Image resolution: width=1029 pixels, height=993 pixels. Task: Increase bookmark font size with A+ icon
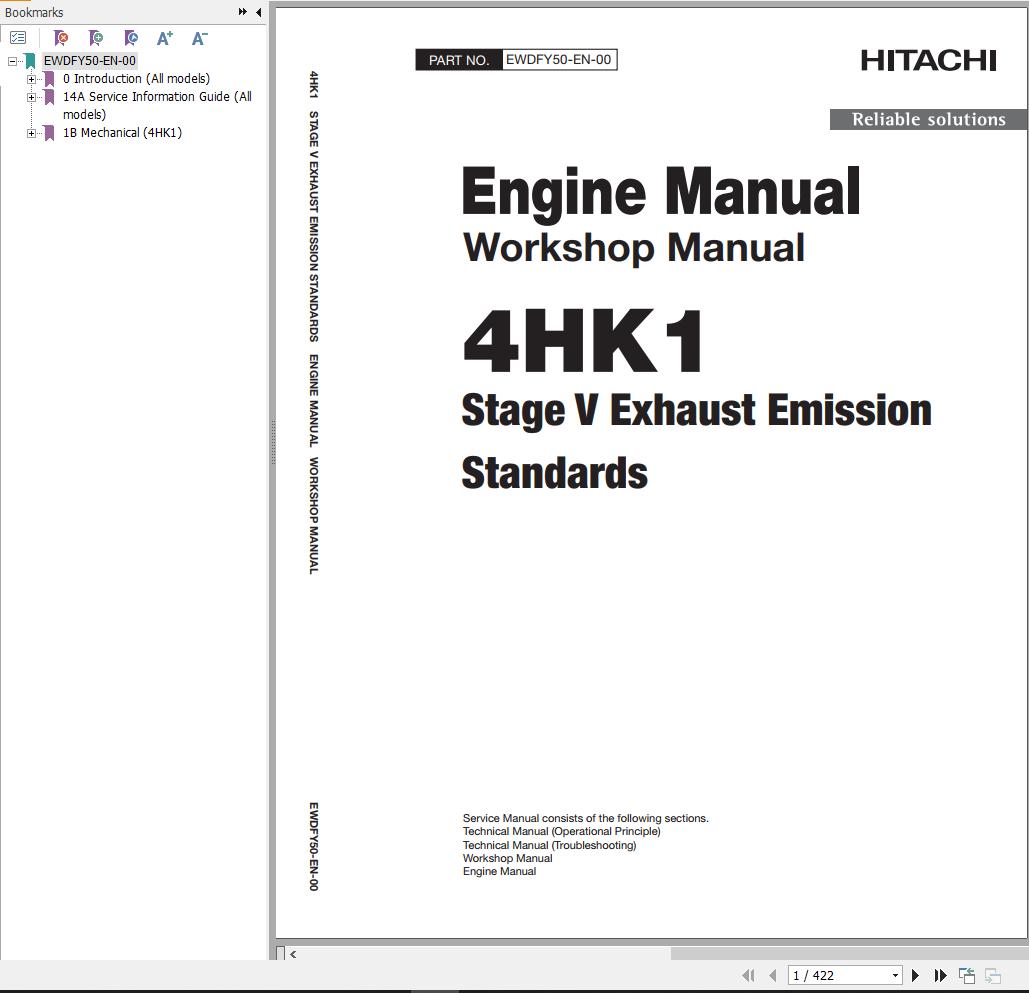165,38
